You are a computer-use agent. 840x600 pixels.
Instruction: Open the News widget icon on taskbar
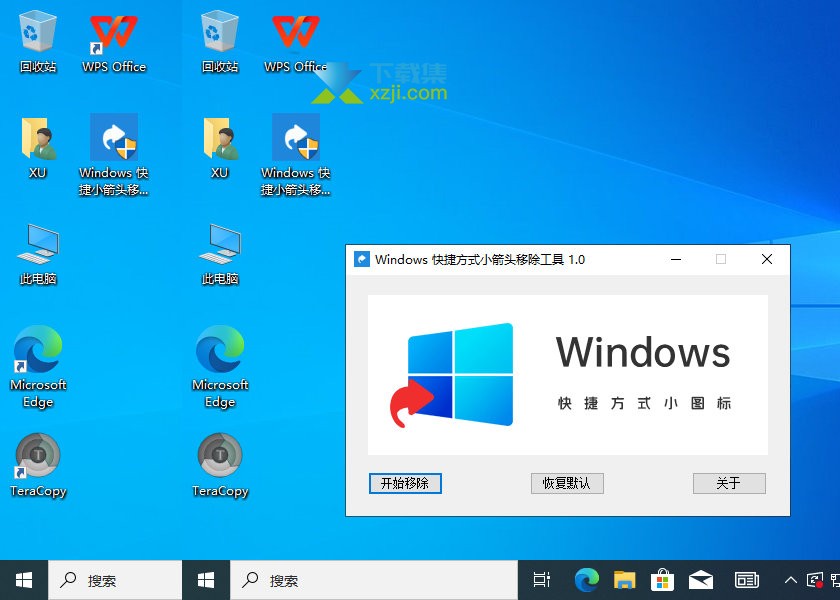tap(746, 580)
